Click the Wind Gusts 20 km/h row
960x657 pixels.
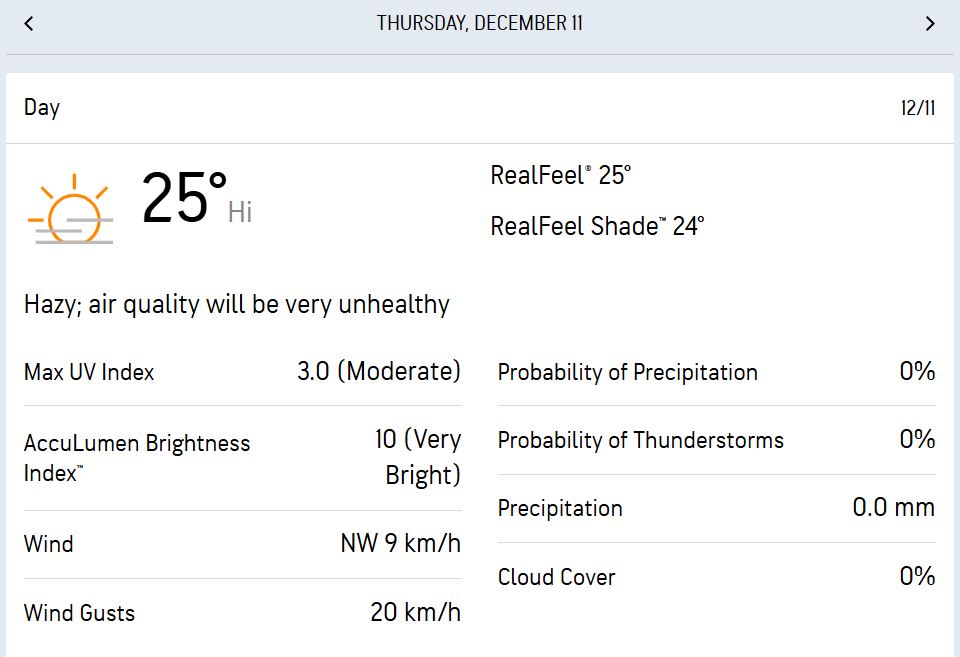click(x=242, y=613)
